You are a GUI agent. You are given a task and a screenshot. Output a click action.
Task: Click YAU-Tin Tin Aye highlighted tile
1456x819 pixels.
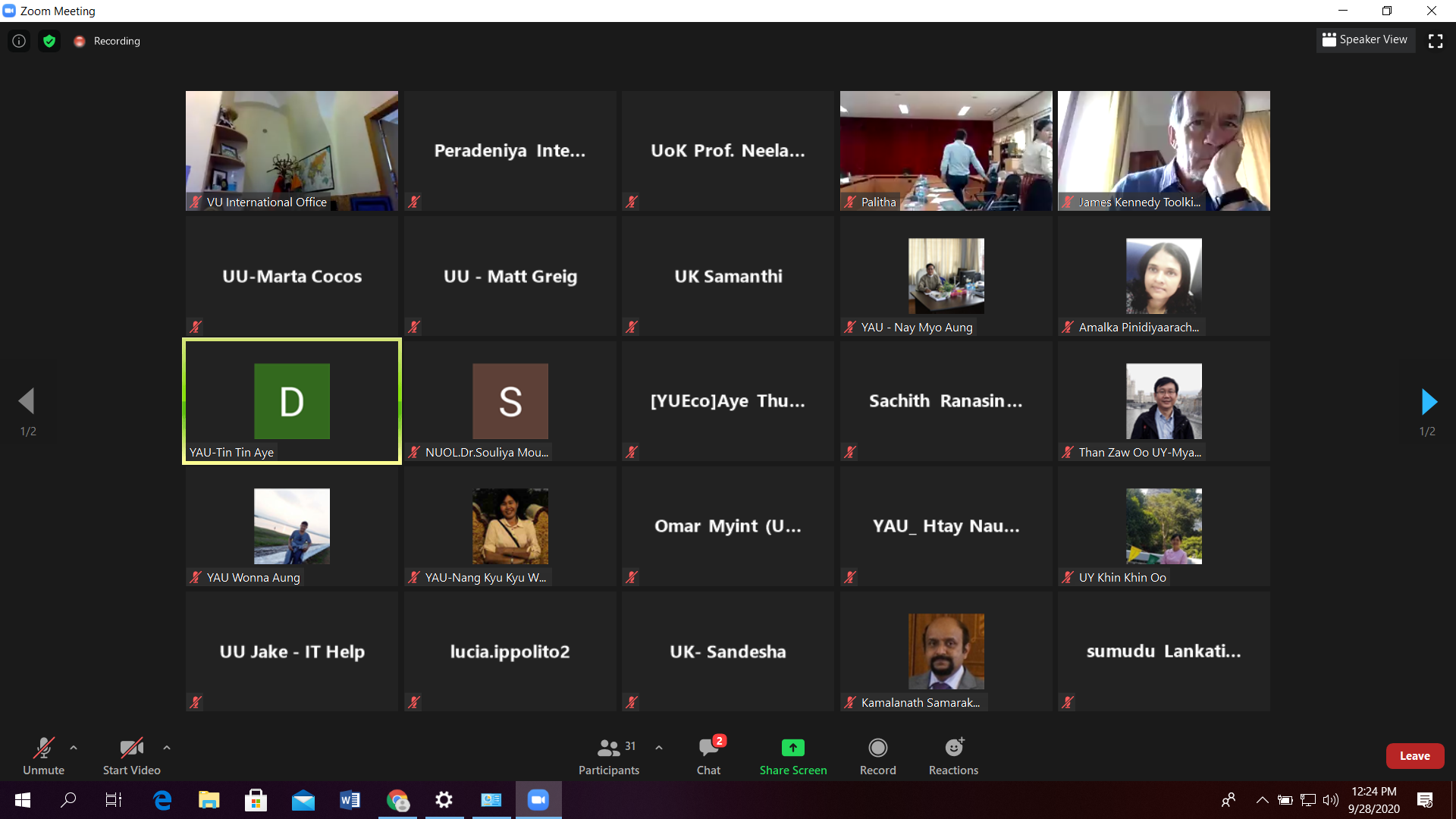[x=292, y=401]
